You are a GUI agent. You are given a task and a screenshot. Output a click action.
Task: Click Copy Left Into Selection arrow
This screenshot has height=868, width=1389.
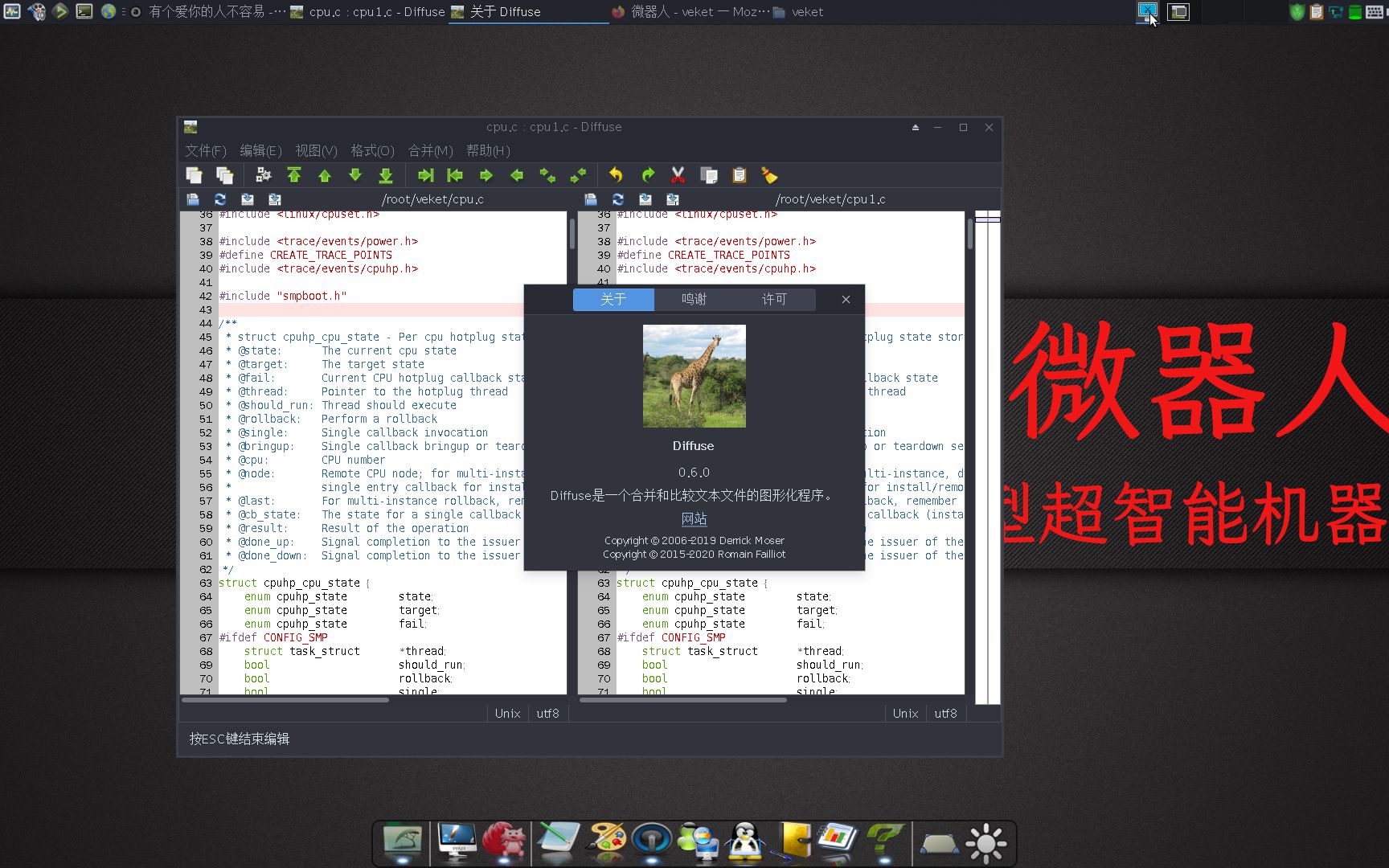coord(486,175)
